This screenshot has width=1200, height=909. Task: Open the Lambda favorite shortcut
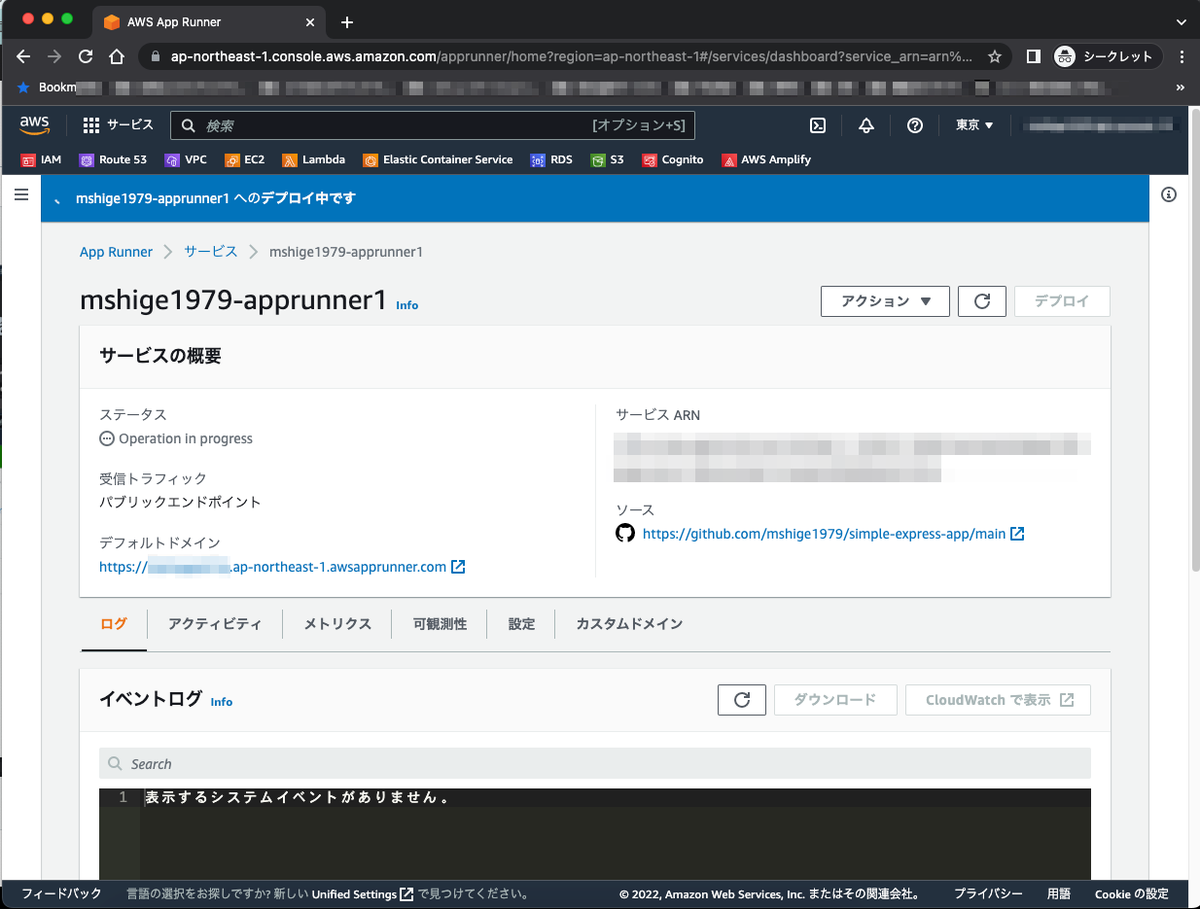314,160
